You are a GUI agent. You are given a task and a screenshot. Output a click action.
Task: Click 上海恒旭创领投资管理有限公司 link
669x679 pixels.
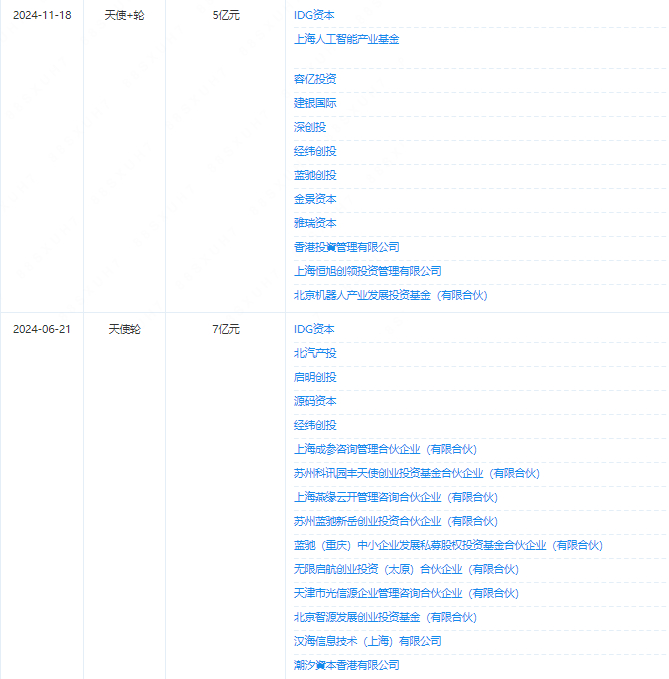coord(368,272)
